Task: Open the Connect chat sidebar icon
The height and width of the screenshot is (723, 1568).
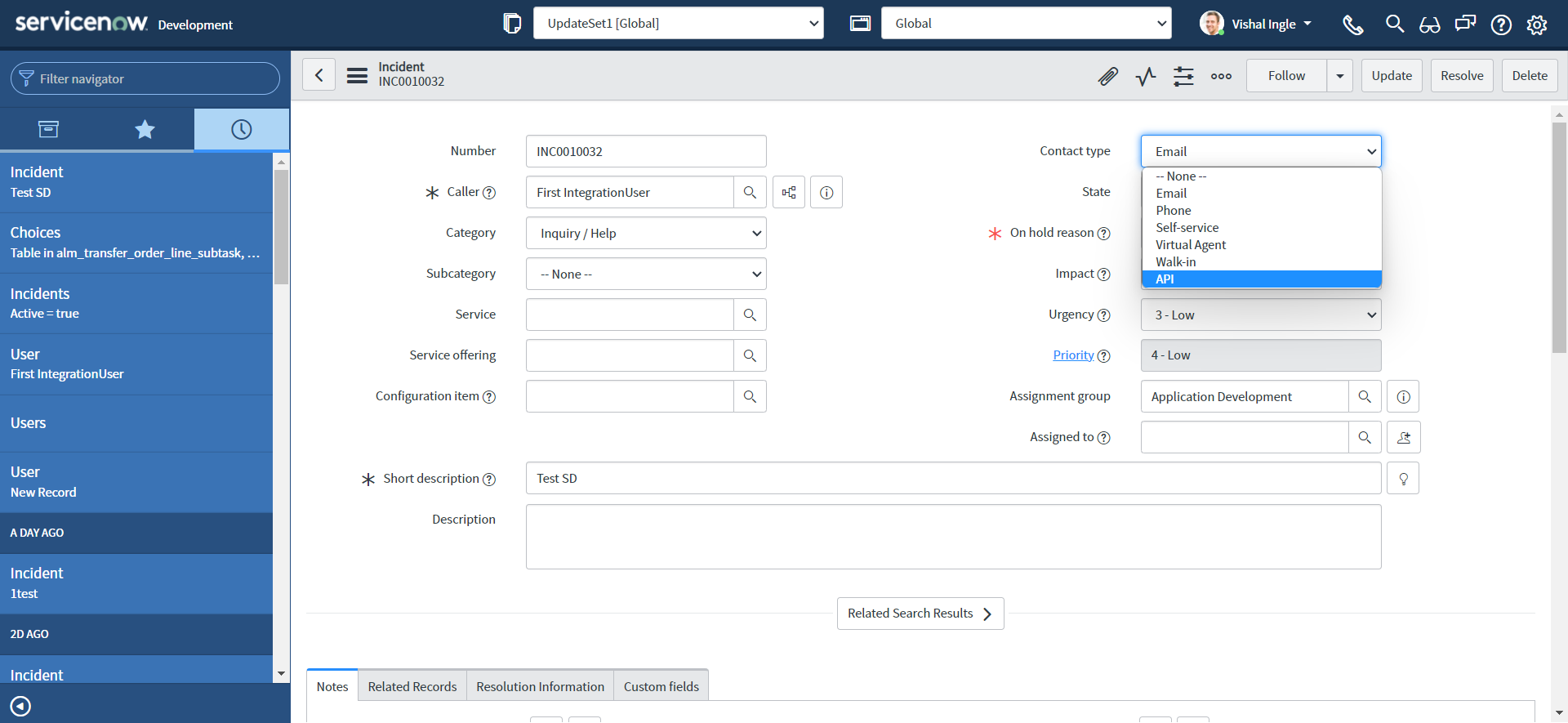Action: (1466, 25)
